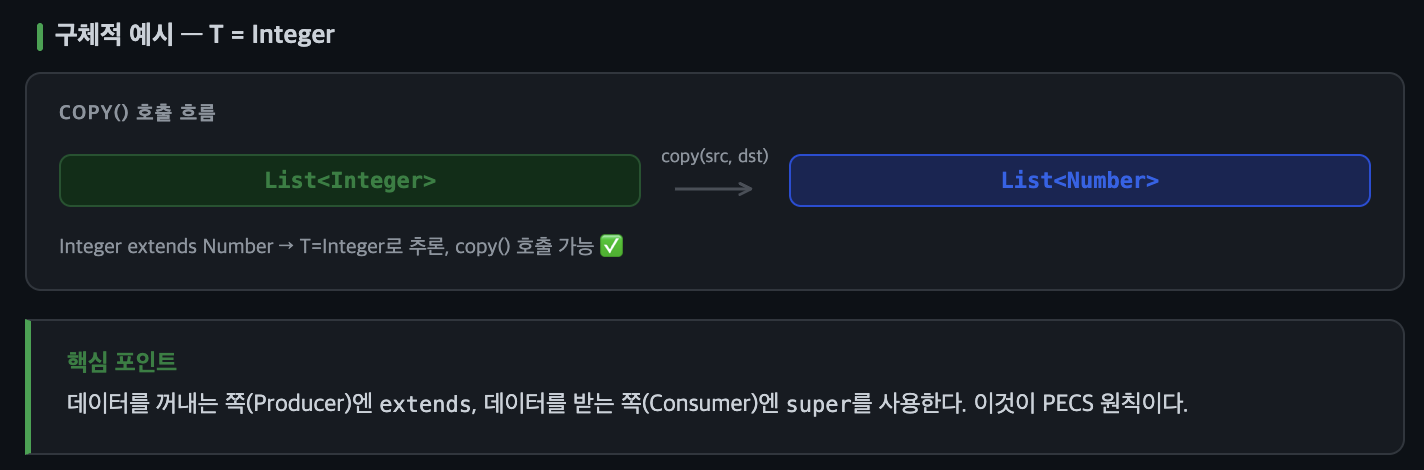Click the green '핵심 포인트' title
The width and height of the screenshot is (1424, 470).
122,361
